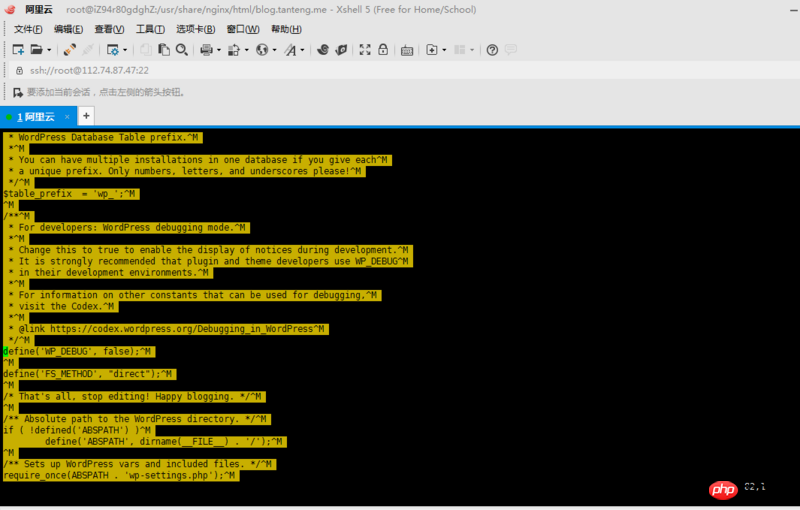Click the define('WP_DEBUG', false) line
Screen dimensions: 800x510
pos(79,351)
